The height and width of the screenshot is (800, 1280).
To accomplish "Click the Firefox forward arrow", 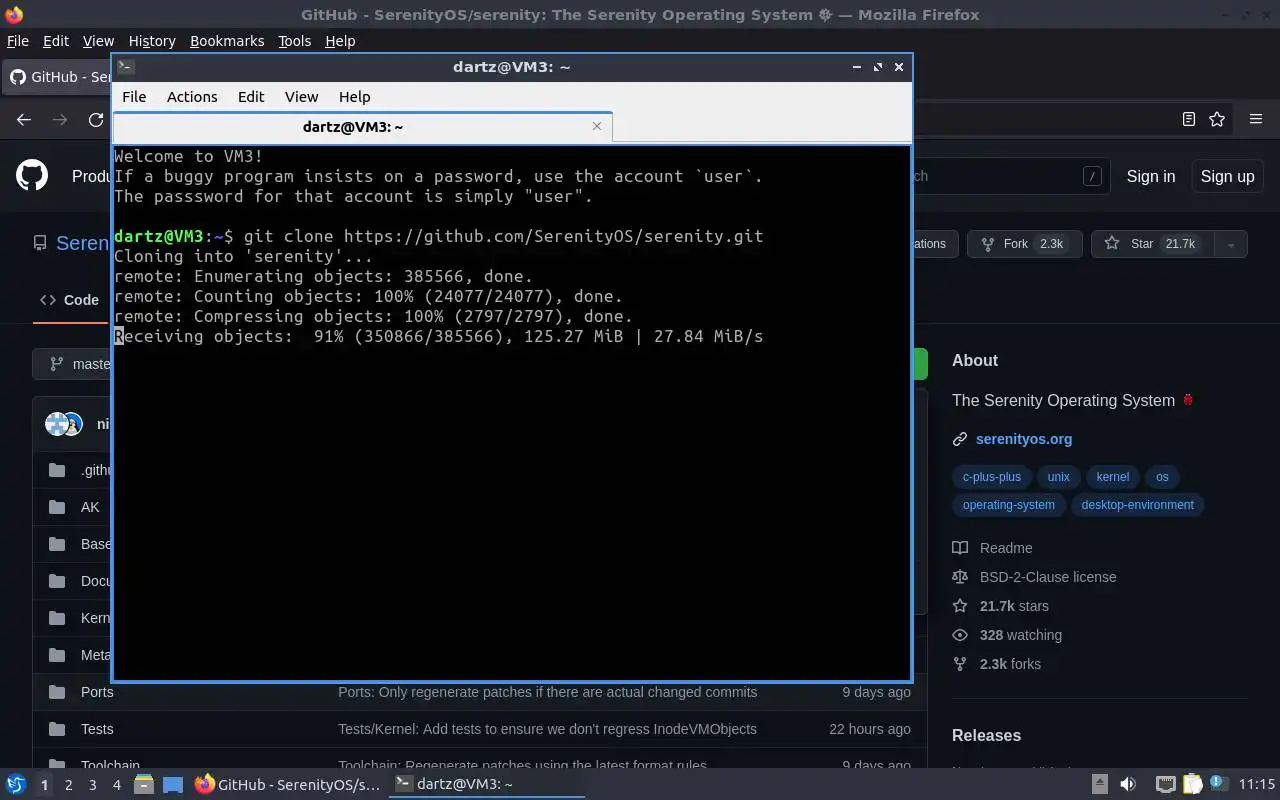I will tap(60, 119).
